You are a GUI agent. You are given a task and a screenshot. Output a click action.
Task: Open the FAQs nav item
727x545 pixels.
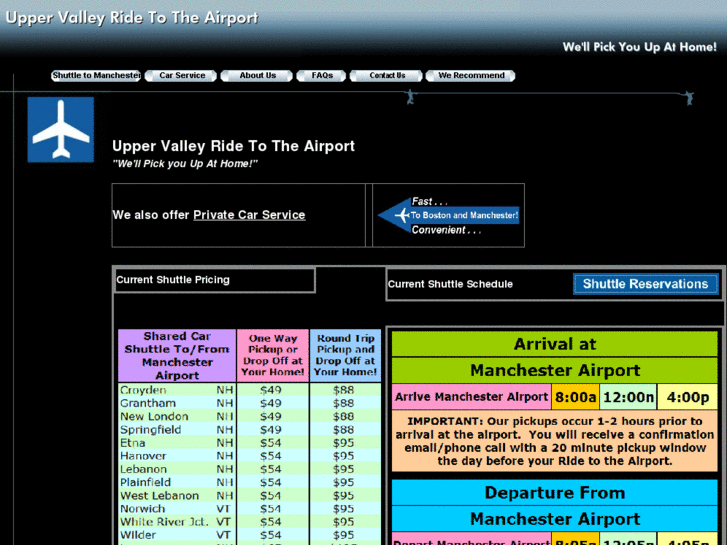(322, 76)
